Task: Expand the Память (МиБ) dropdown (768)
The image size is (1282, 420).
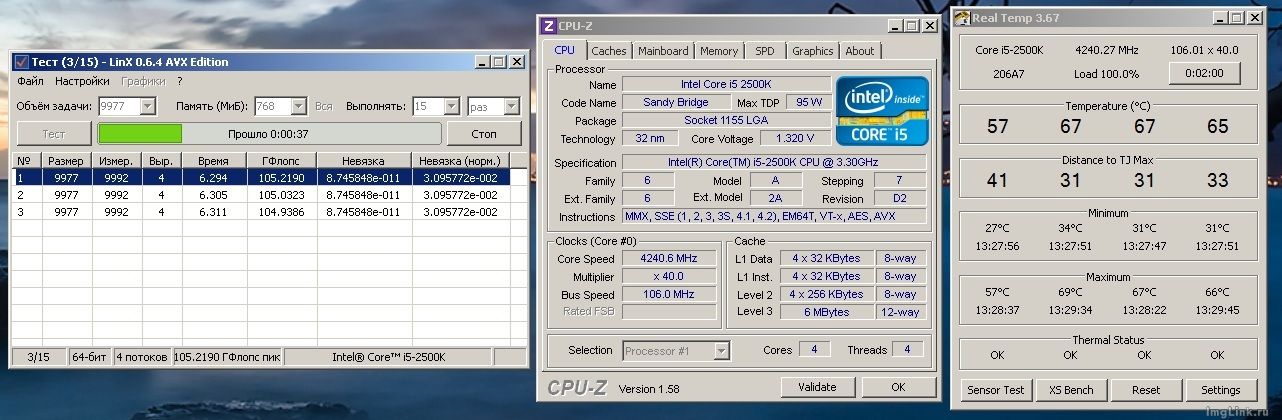Action: pos(299,106)
